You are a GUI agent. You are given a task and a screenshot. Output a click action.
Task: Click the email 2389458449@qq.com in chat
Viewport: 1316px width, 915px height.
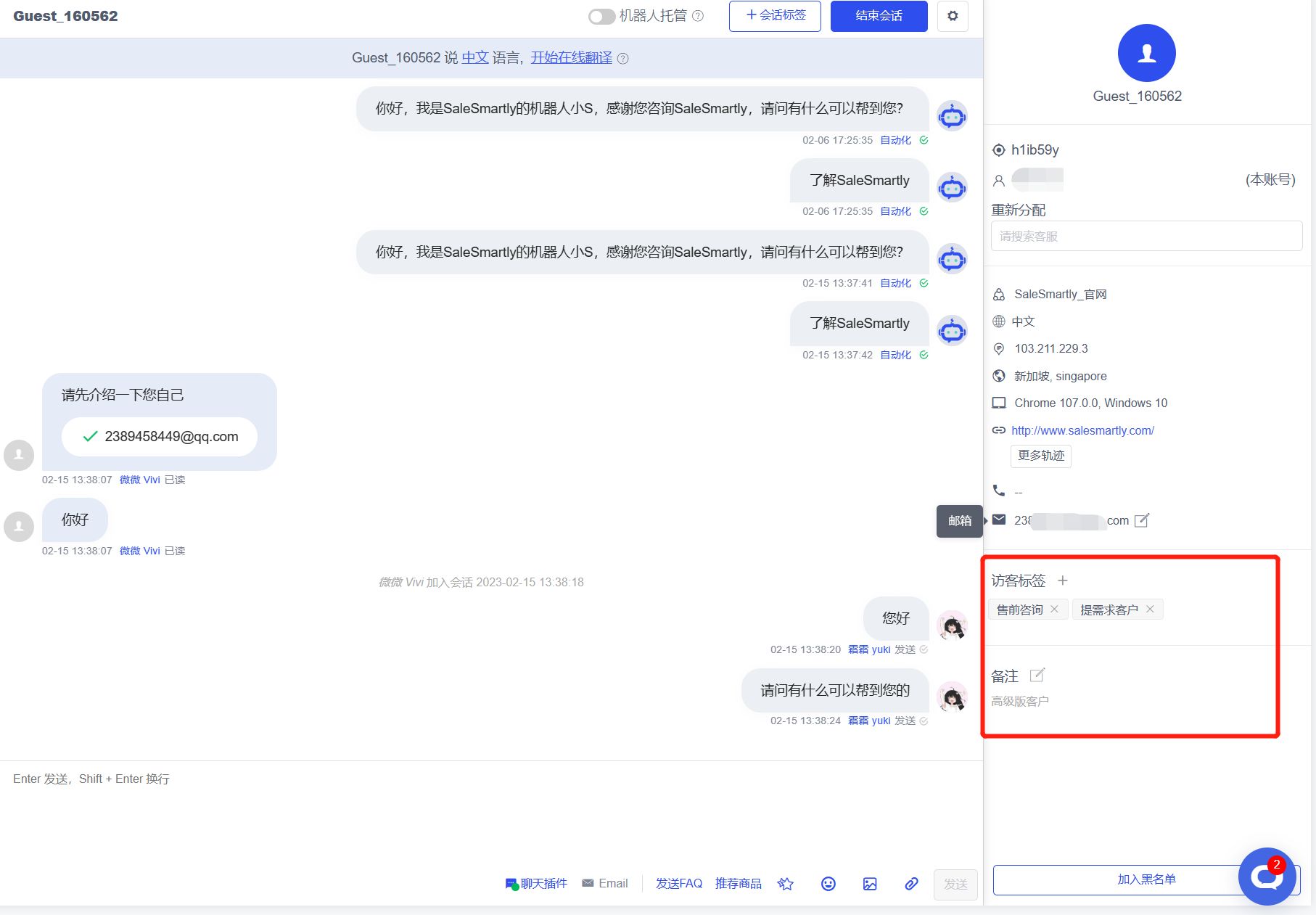[x=171, y=436]
